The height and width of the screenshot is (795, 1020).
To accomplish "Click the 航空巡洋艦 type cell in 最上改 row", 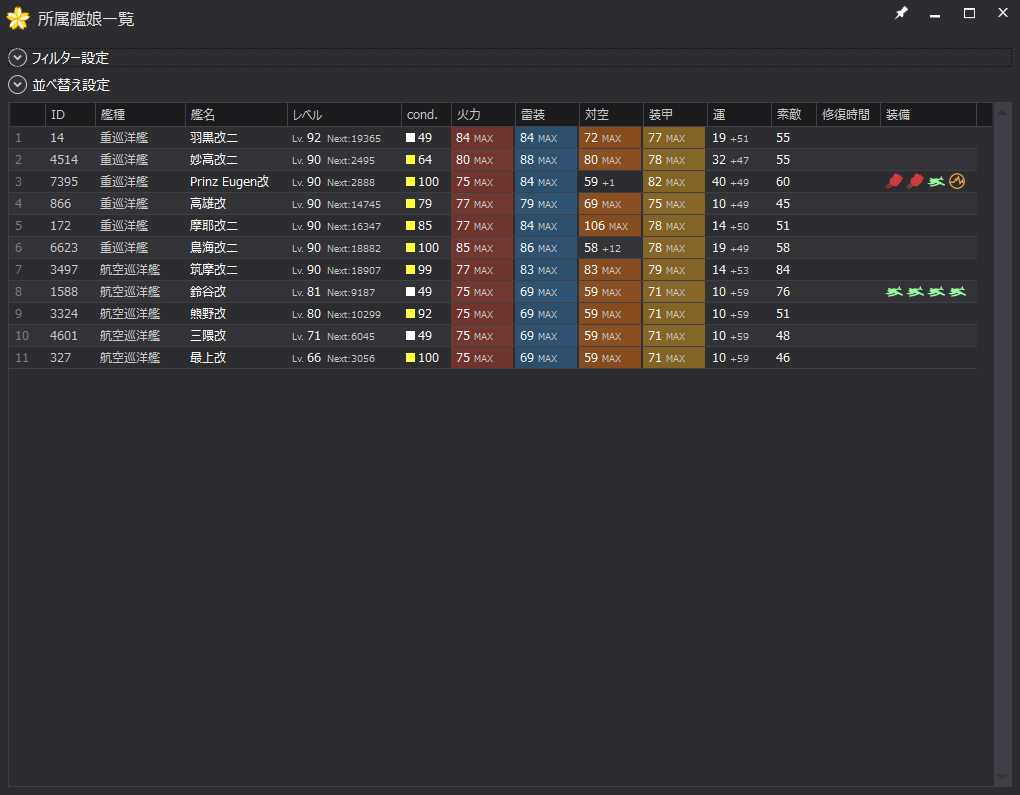I will pyautogui.click(x=130, y=358).
